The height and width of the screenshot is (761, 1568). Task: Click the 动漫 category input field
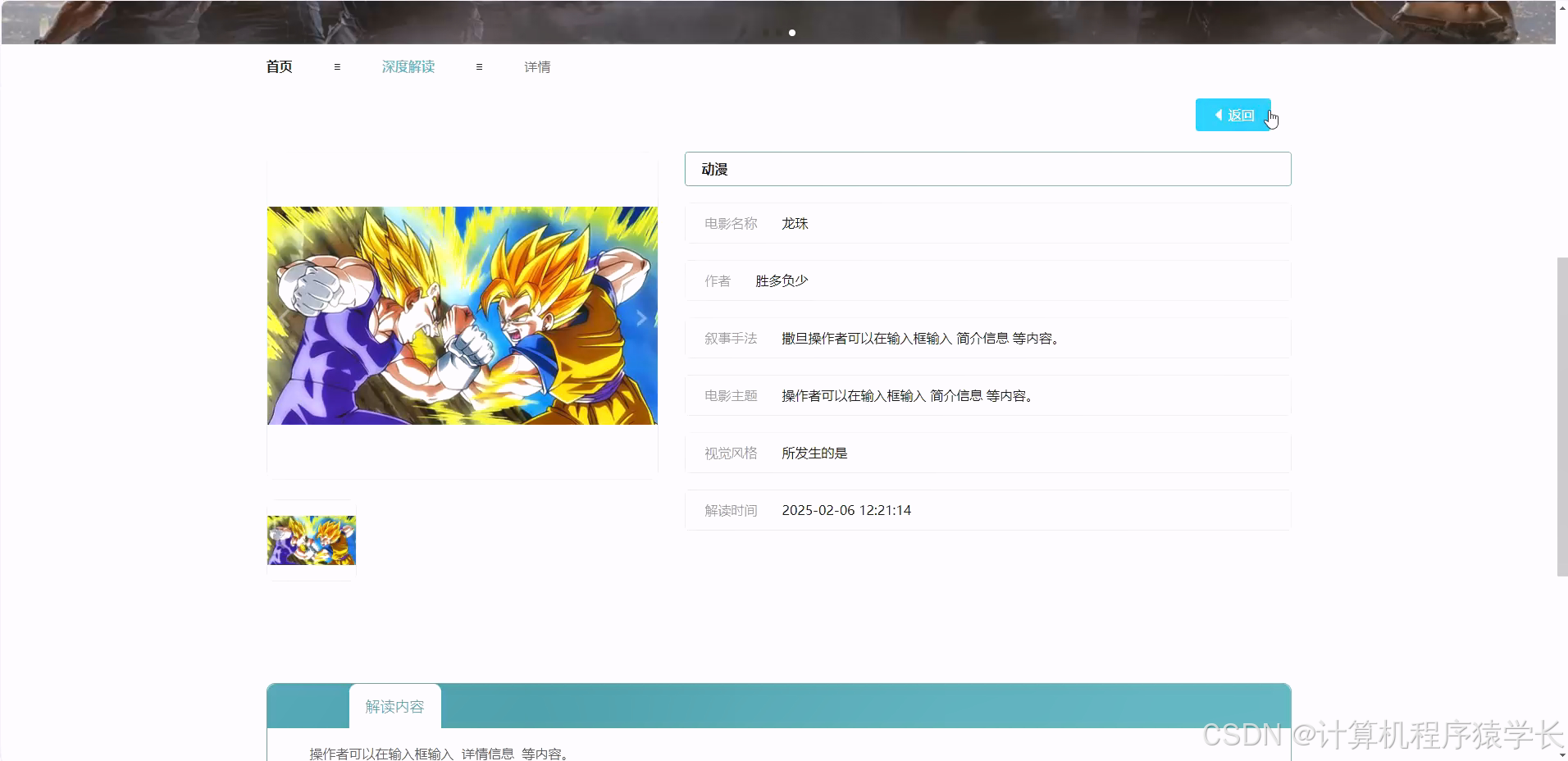987,168
